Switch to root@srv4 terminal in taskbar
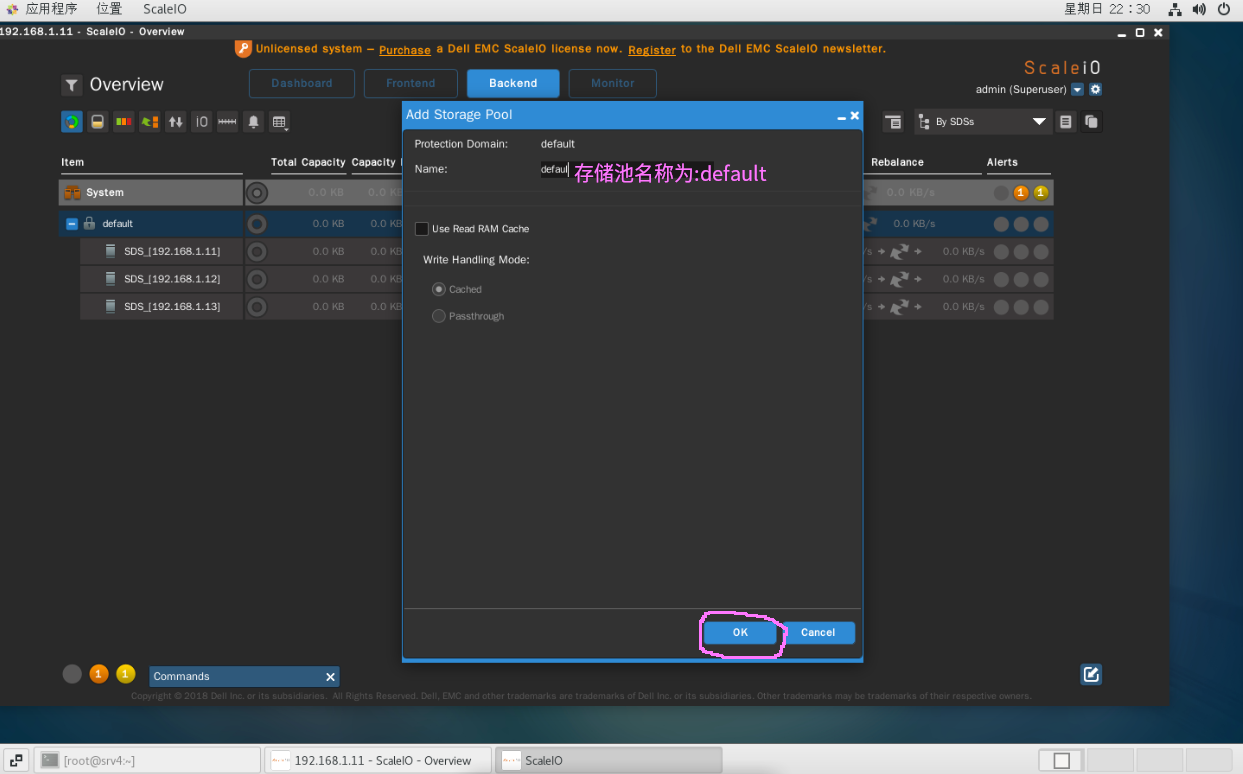This screenshot has width=1243, height=774. coord(147,760)
